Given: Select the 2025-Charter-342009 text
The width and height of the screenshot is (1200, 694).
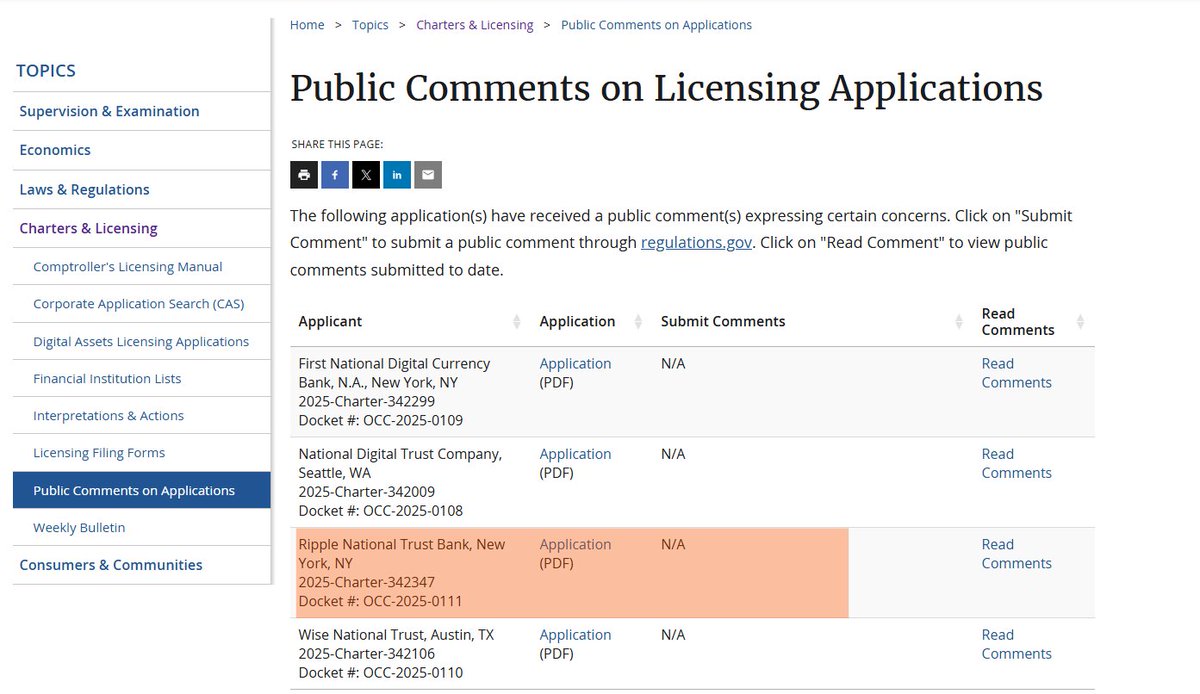Looking at the screenshot, I should coord(367,492).
